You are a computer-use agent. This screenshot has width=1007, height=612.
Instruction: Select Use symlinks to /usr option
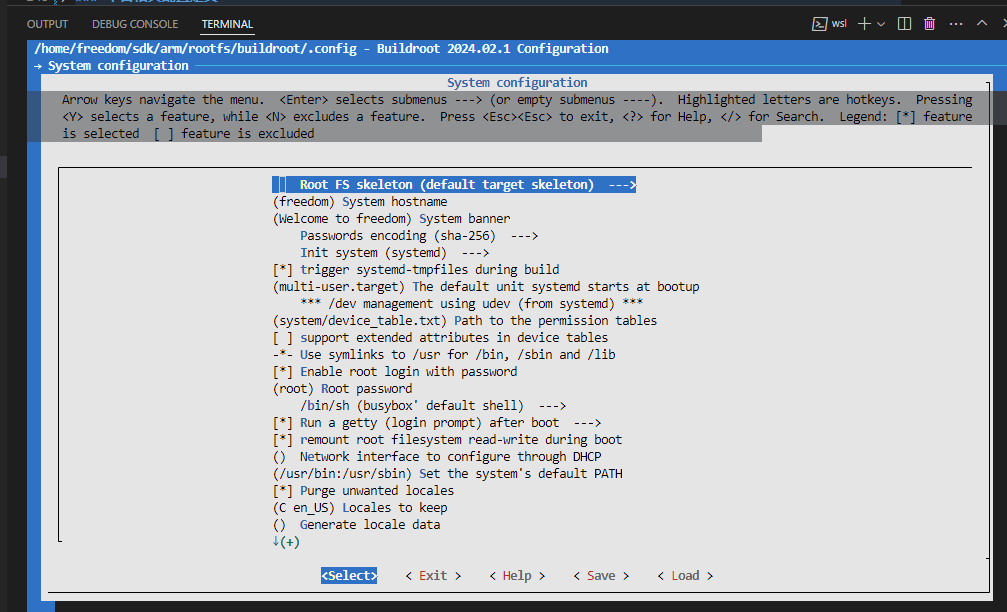click(x=444, y=355)
